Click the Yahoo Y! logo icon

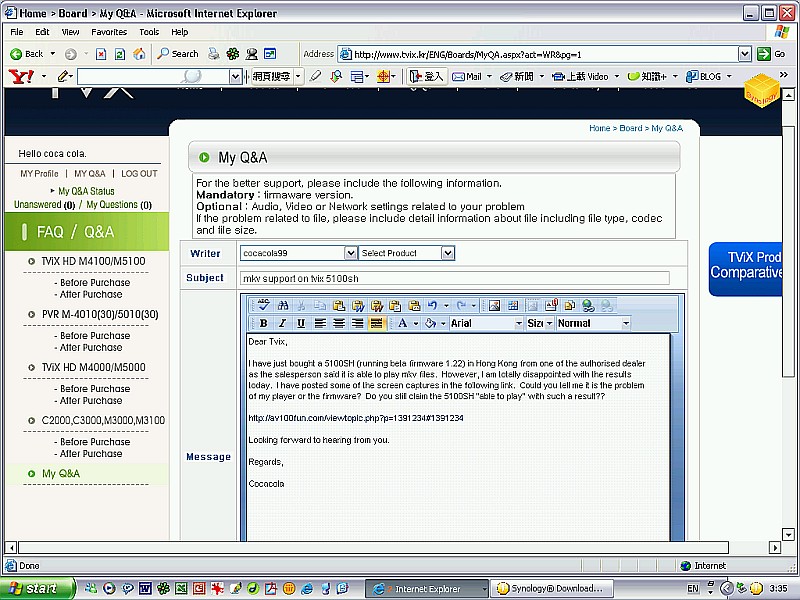pos(21,77)
